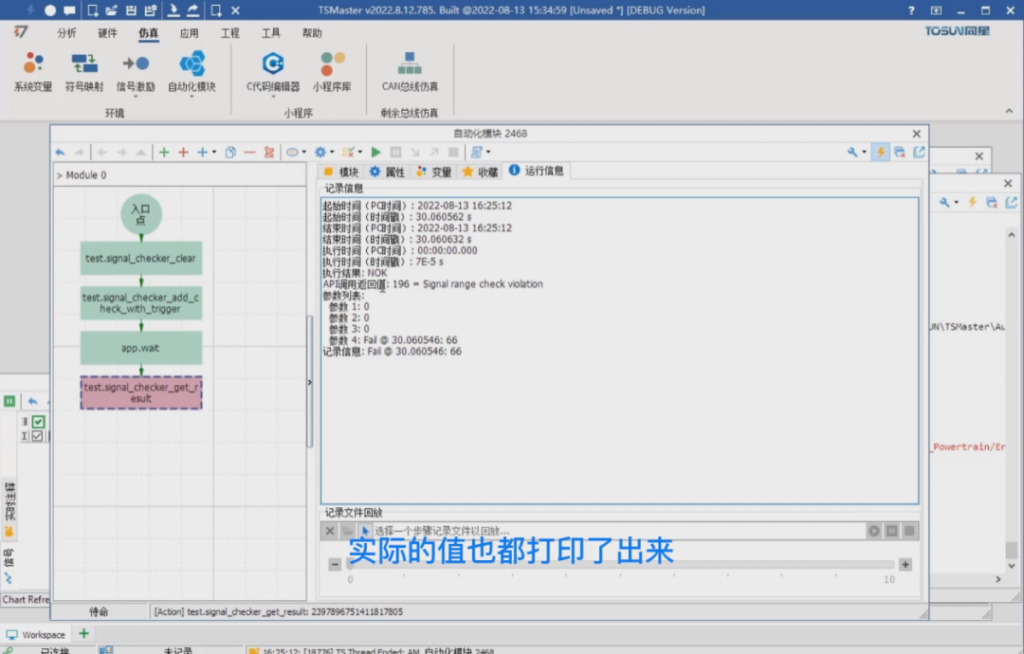Click the lightning bolt icon in automation window
Image resolution: width=1024 pixels, height=654 pixels.
click(x=880, y=152)
